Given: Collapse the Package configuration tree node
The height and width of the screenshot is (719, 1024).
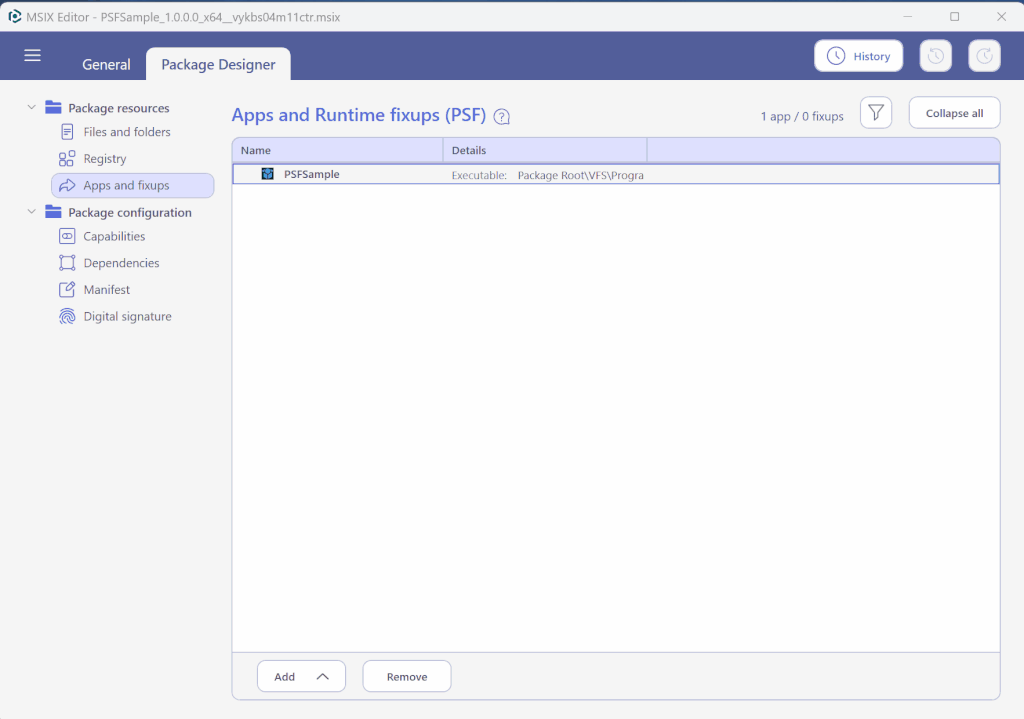Looking at the screenshot, I should coord(31,212).
